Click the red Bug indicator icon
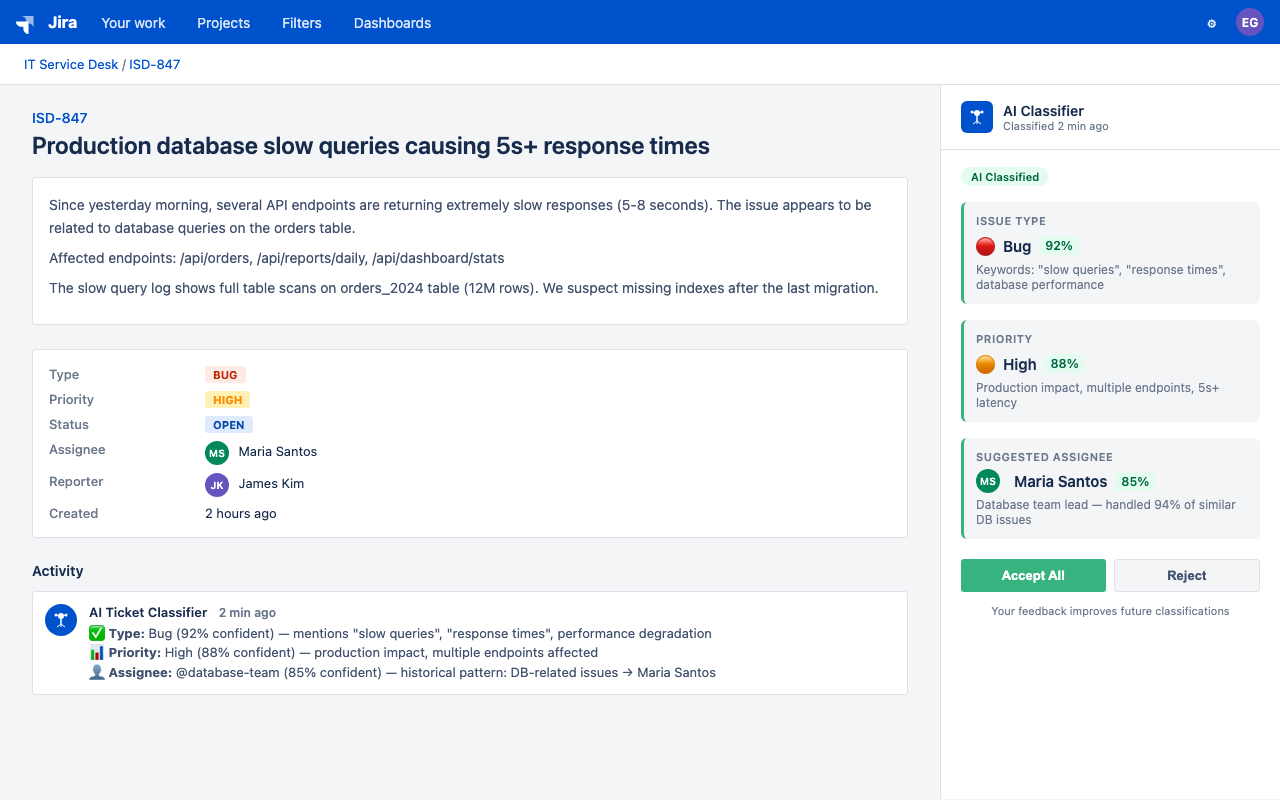1280x800 pixels. [986, 245]
